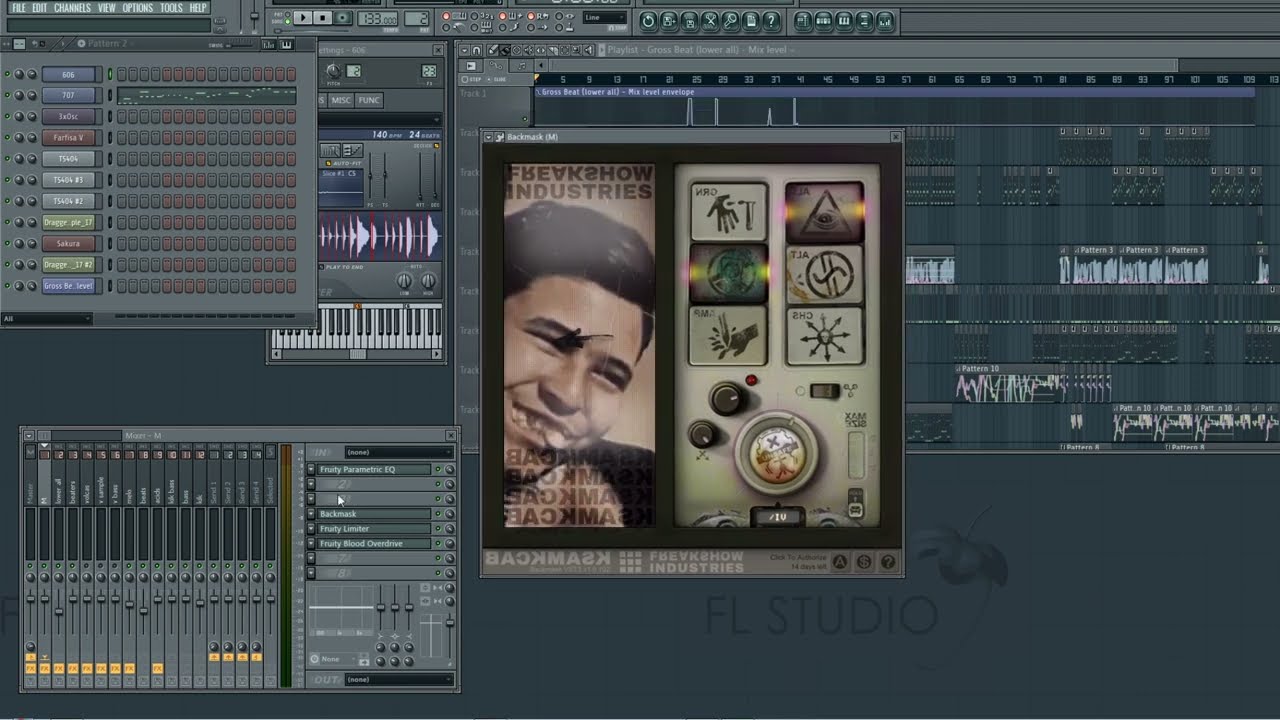1280x720 pixels.
Task: Switch to the FUNC tab in channel settings
Action: click(x=369, y=100)
